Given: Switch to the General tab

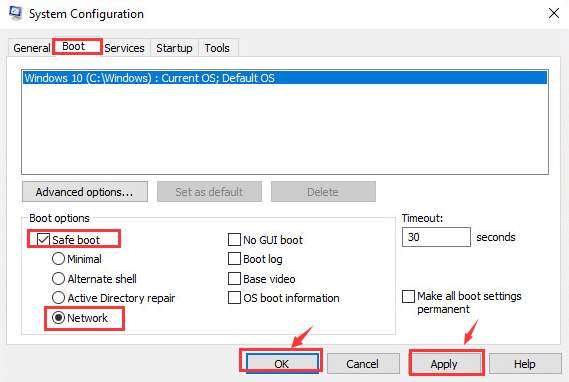Looking at the screenshot, I should [x=31, y=48].
